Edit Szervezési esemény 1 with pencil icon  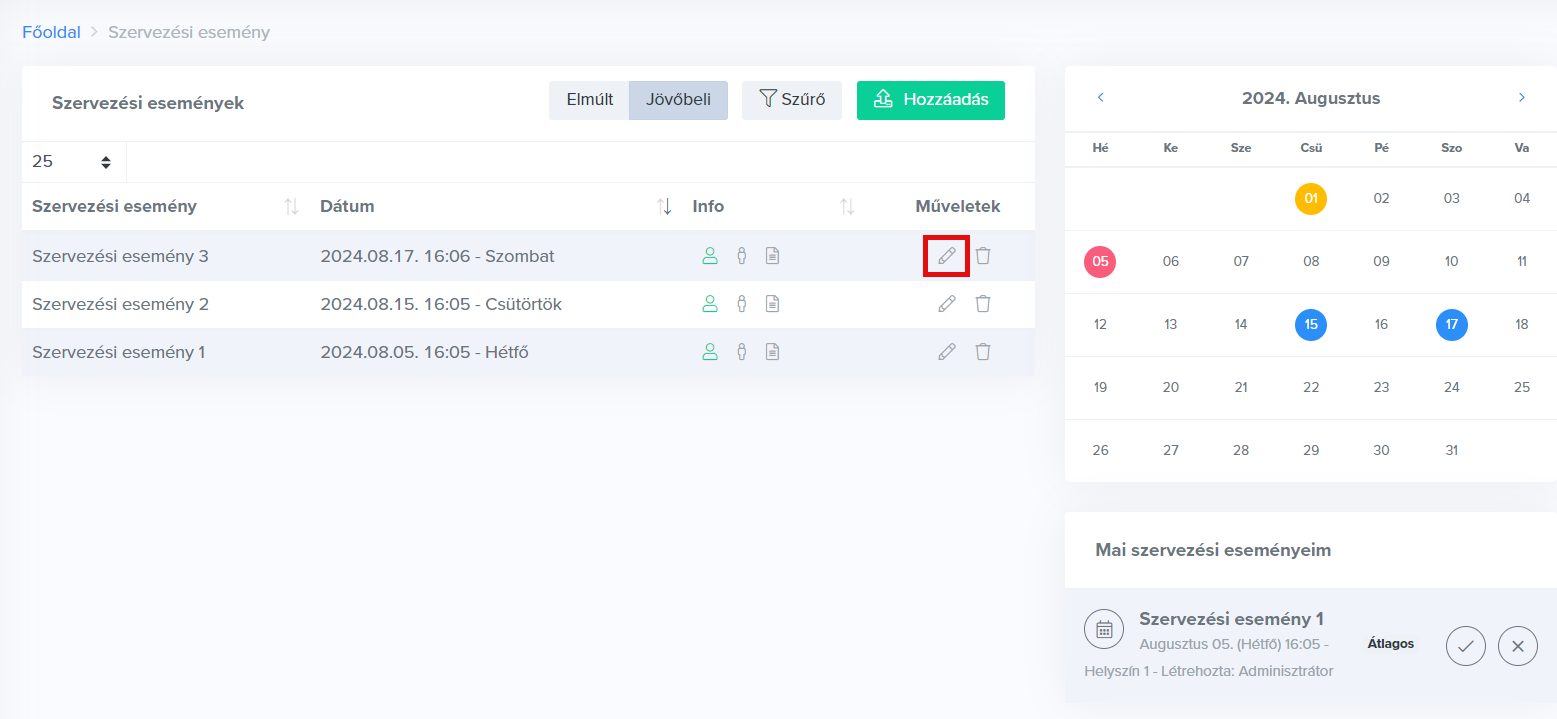(947, 352)
